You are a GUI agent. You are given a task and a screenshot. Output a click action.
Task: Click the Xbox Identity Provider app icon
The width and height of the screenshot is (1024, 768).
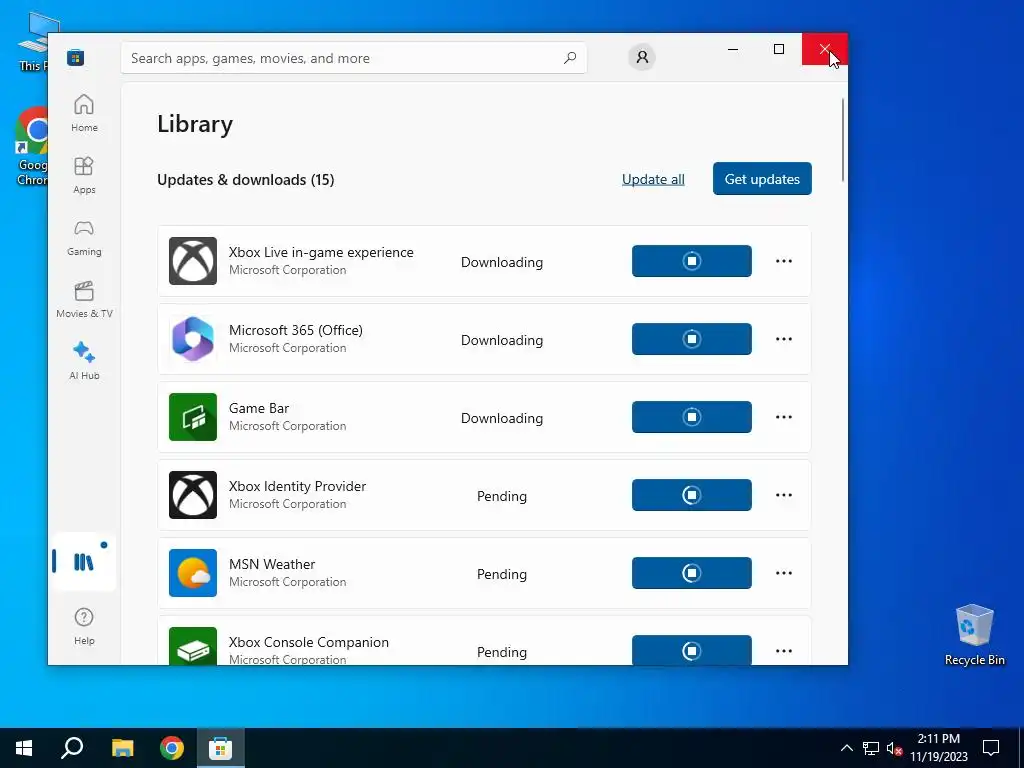[x=193, y=495]
